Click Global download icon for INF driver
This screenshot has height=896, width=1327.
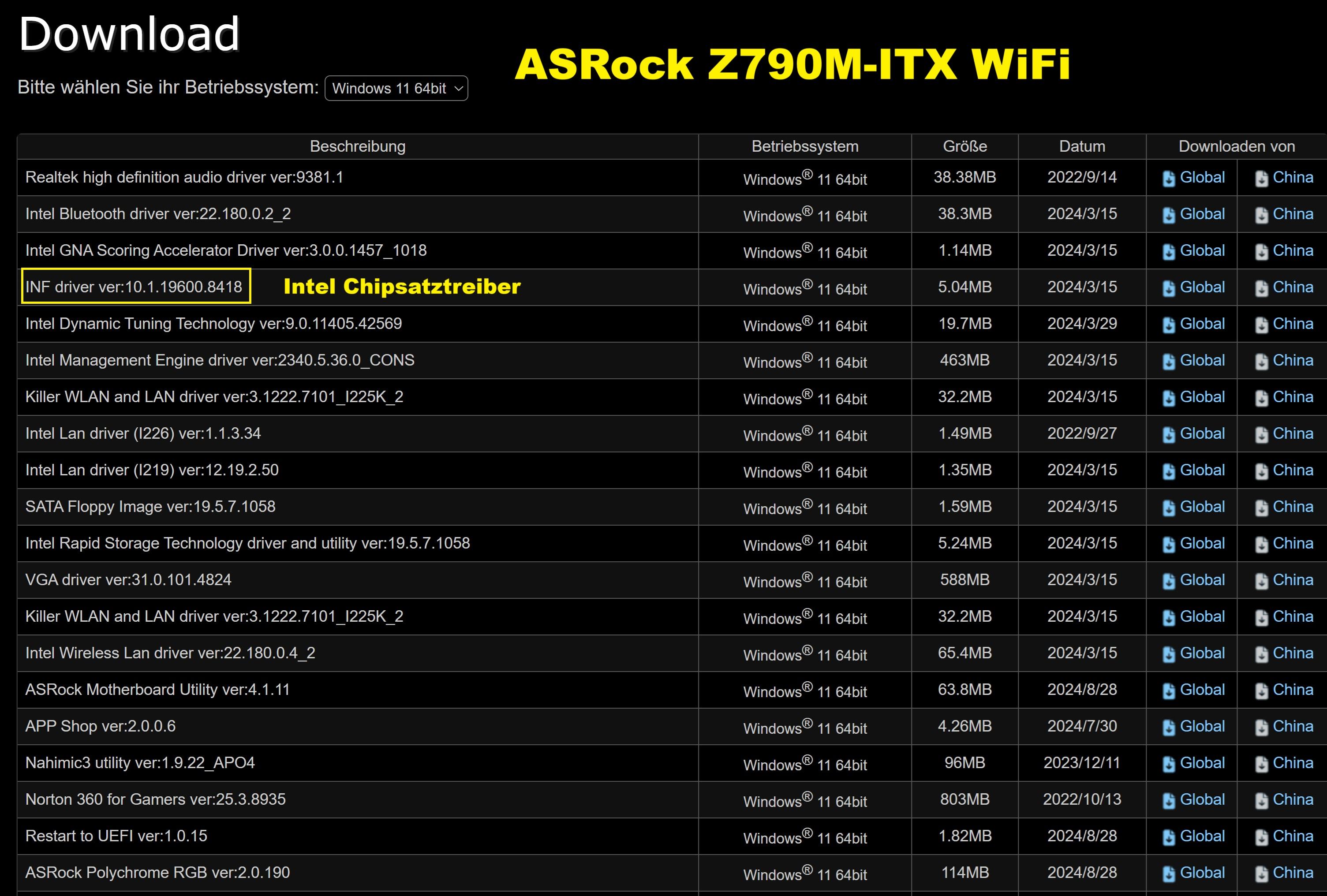coord(1169,288)
